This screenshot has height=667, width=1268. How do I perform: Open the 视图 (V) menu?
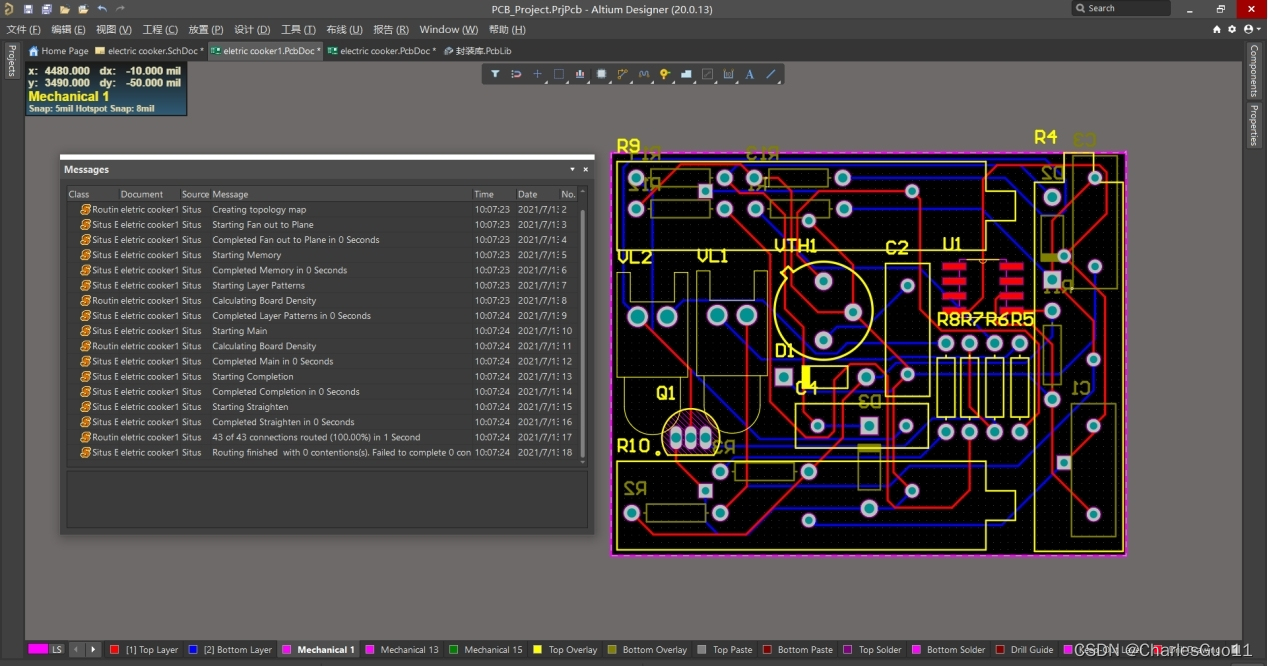click(113, 30)
